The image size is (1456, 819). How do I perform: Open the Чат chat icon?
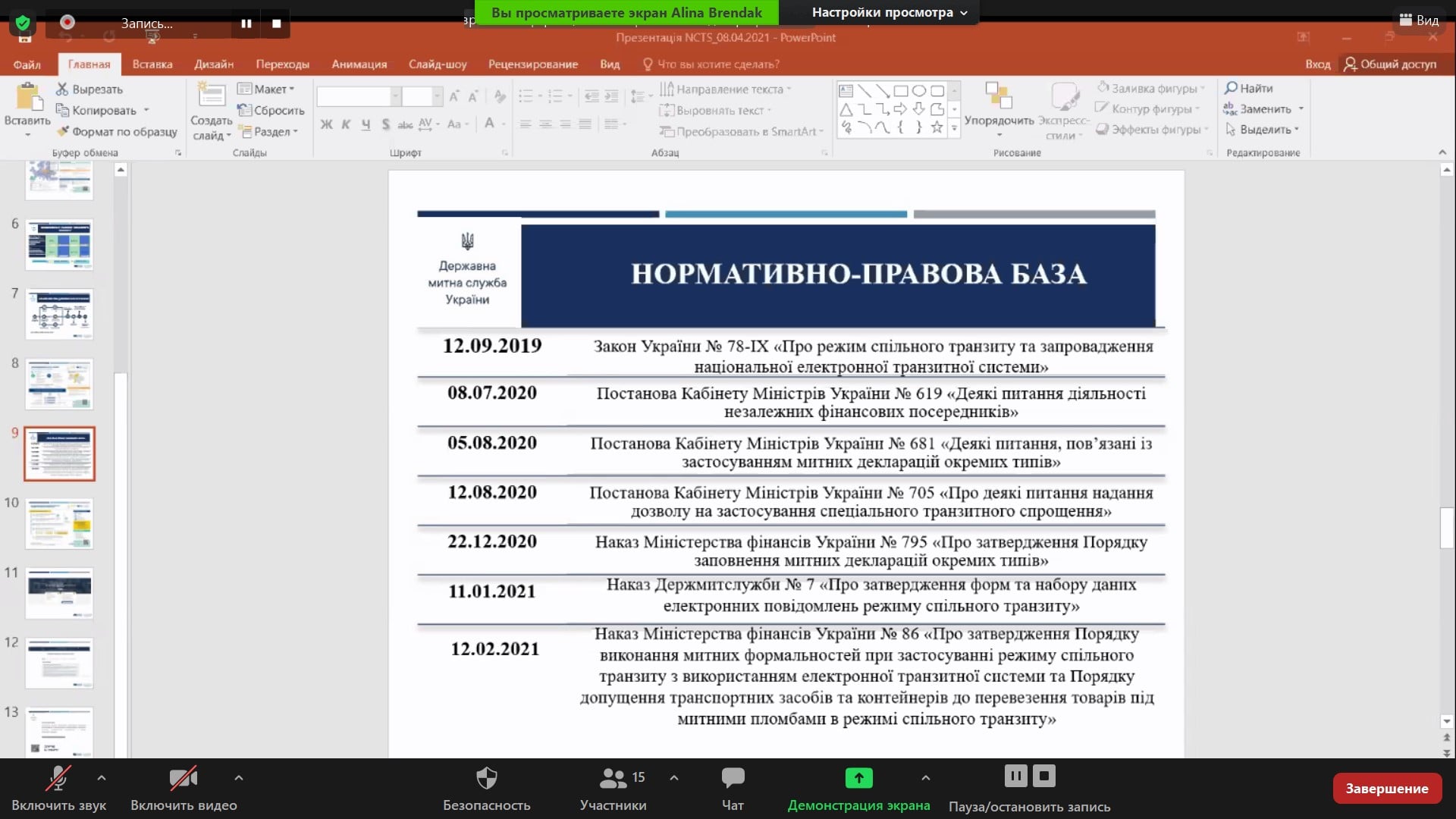tap(733, 778)
